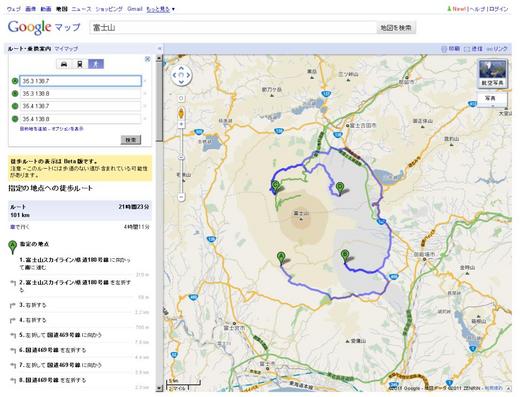Click the first destination field 35.3 138.7

click(80, 81)
